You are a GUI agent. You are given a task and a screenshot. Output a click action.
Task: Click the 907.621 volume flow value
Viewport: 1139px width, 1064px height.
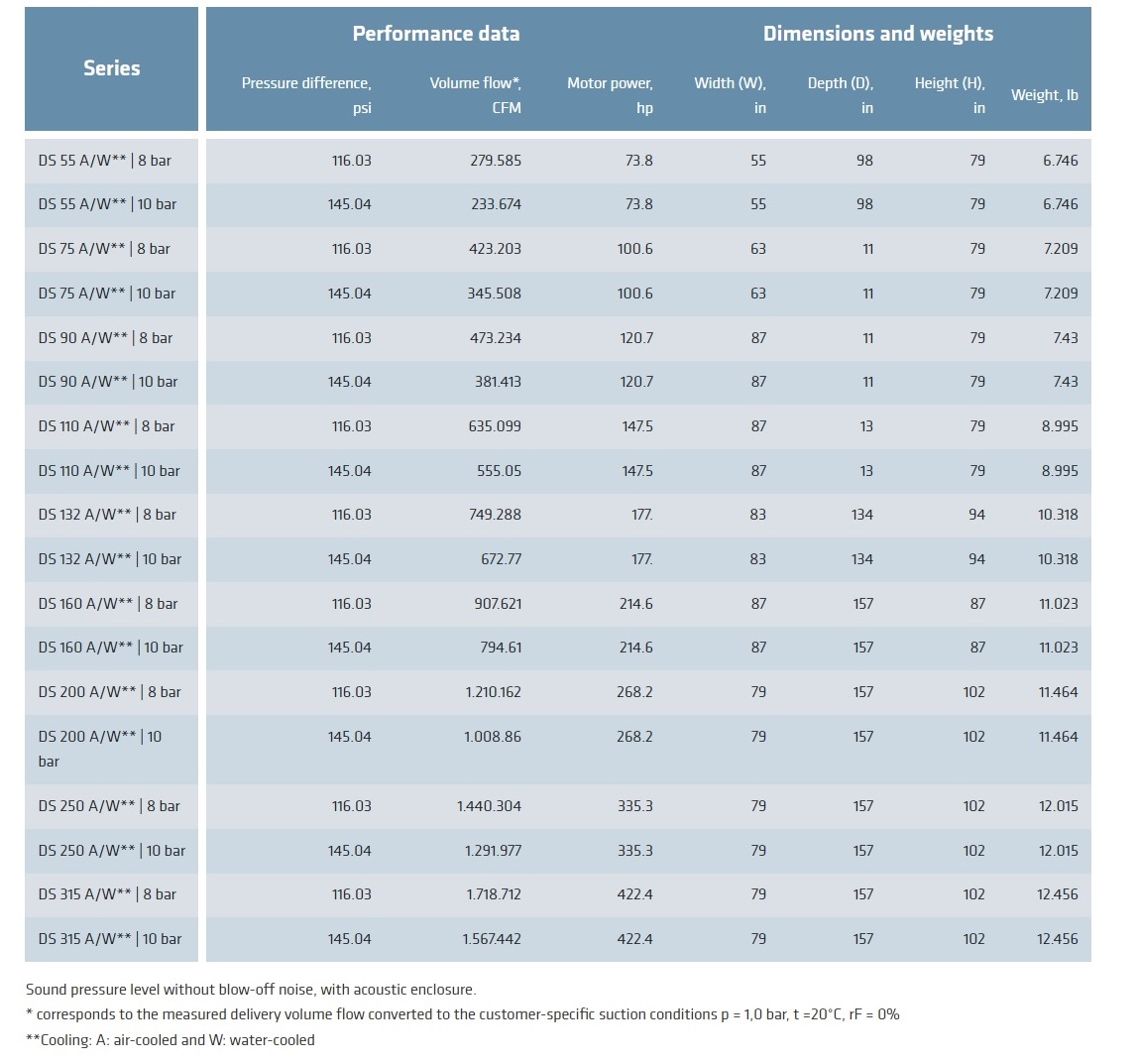495,604
